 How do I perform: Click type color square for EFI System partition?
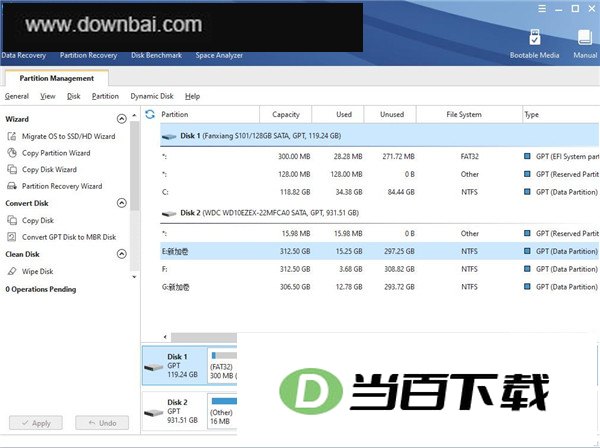click(527, 156)
